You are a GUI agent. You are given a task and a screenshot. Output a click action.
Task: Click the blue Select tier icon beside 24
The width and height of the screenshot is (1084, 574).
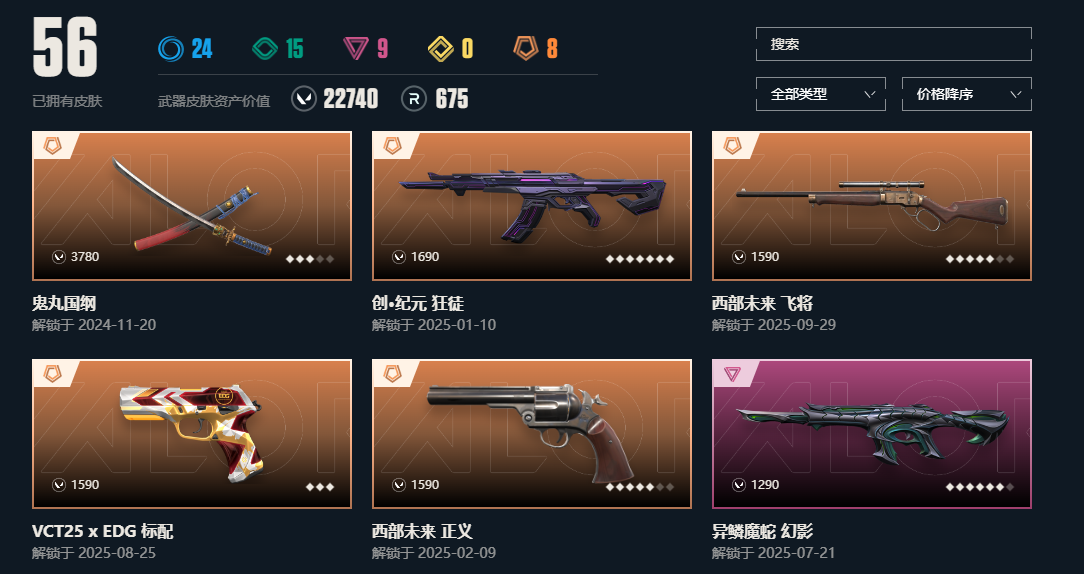pyautogui.click(x=171, y=49)
